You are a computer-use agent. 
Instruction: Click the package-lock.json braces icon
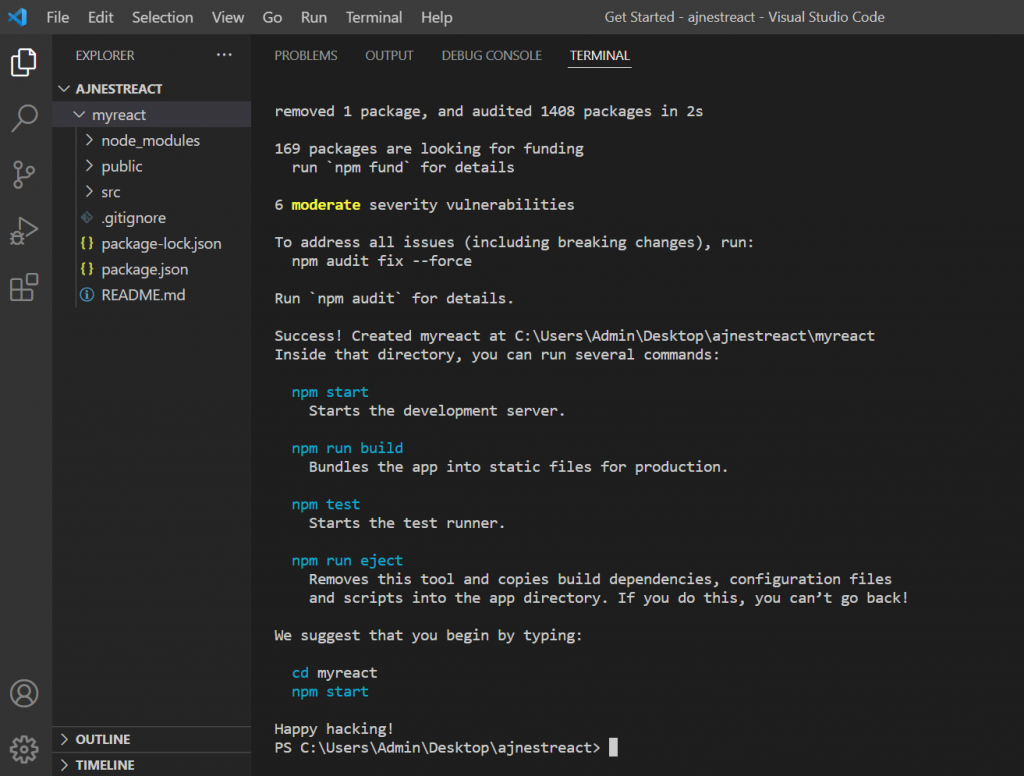[x=87, y=243]
